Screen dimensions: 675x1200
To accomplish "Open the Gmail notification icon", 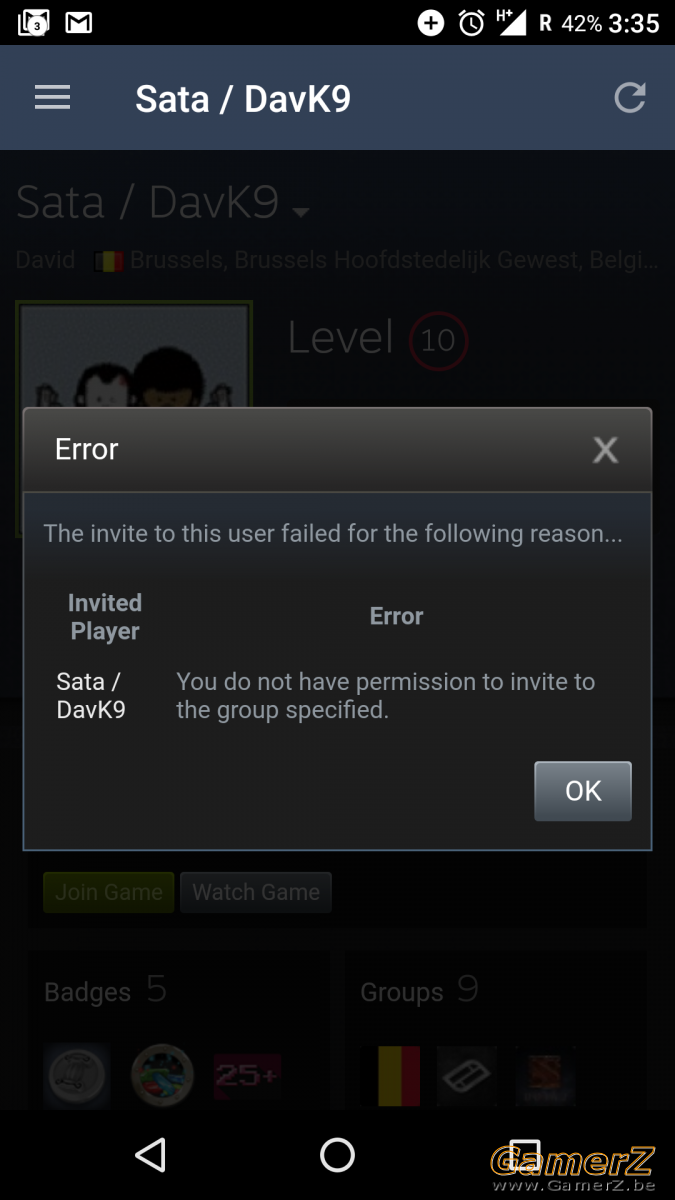I will point(79,22).
